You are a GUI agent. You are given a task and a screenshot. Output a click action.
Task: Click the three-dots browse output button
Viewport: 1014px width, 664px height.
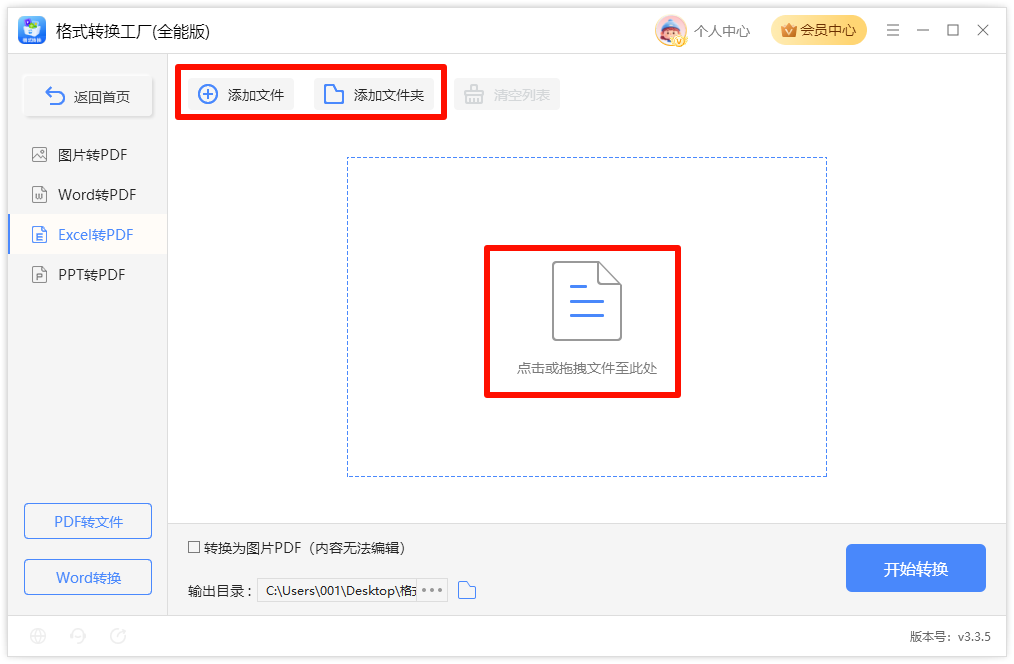pyautogui.click(x=432, y=590)
